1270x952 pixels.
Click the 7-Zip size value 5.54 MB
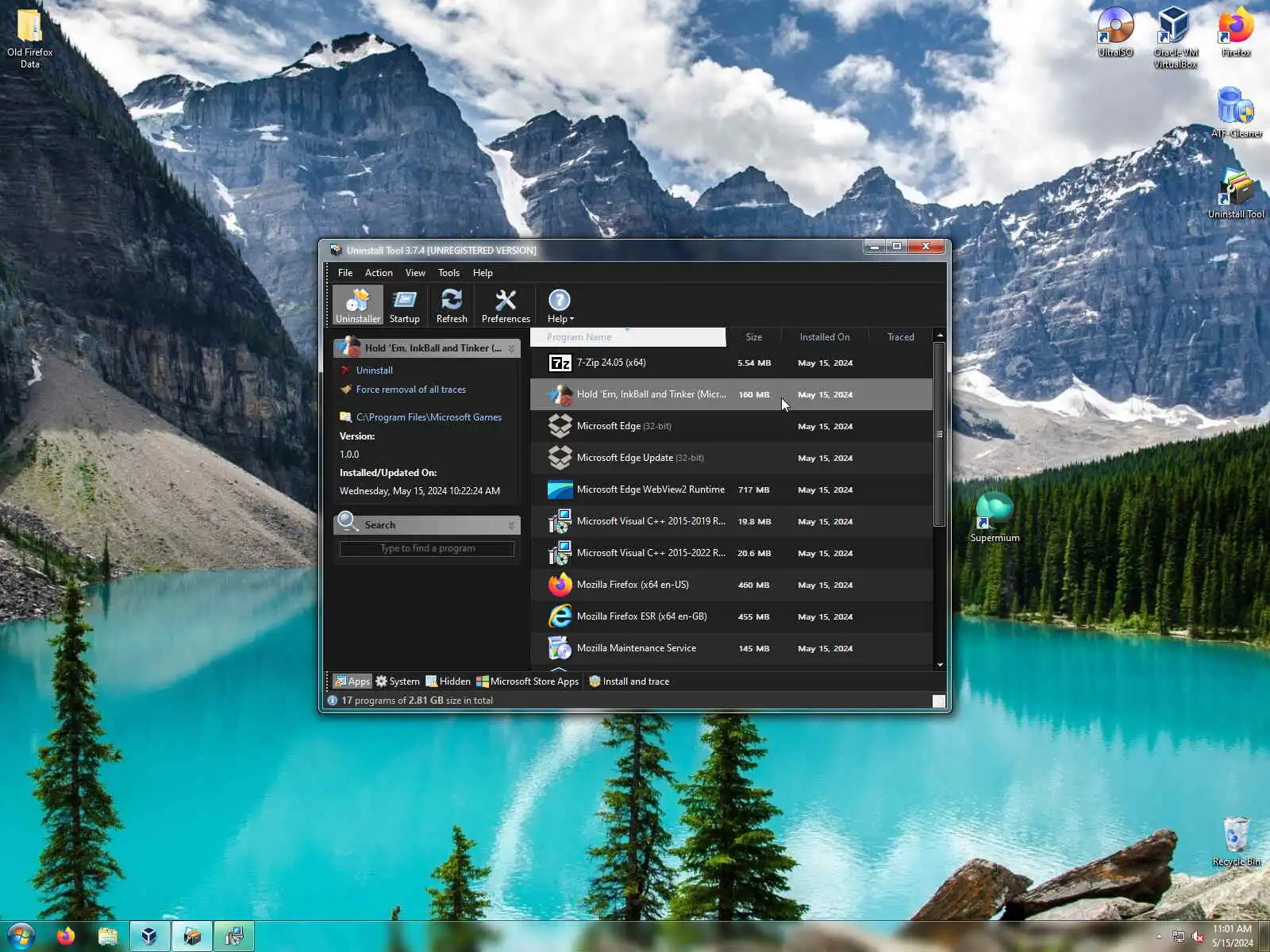pos(753,363)
